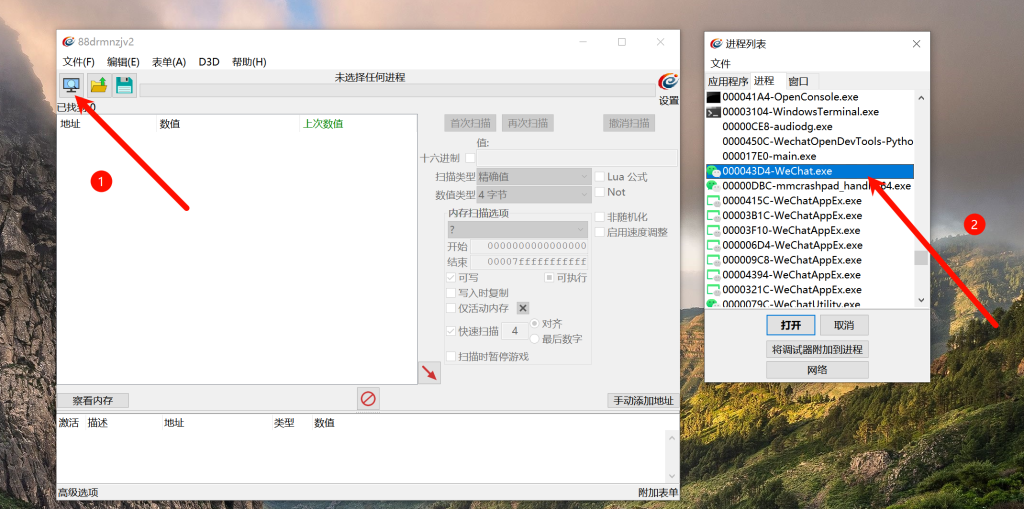Open the 编辑(E) menu
This screenshot has height=509, width=1024.
coord(123,62)
